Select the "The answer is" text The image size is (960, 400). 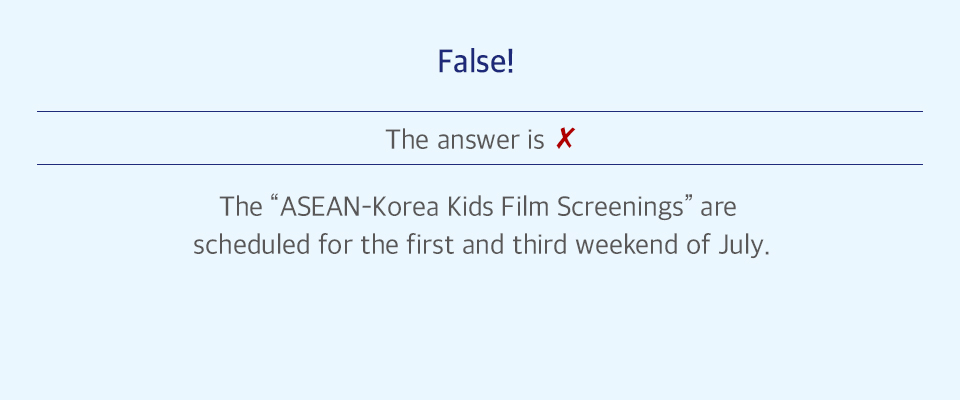(x=465, y=140)
